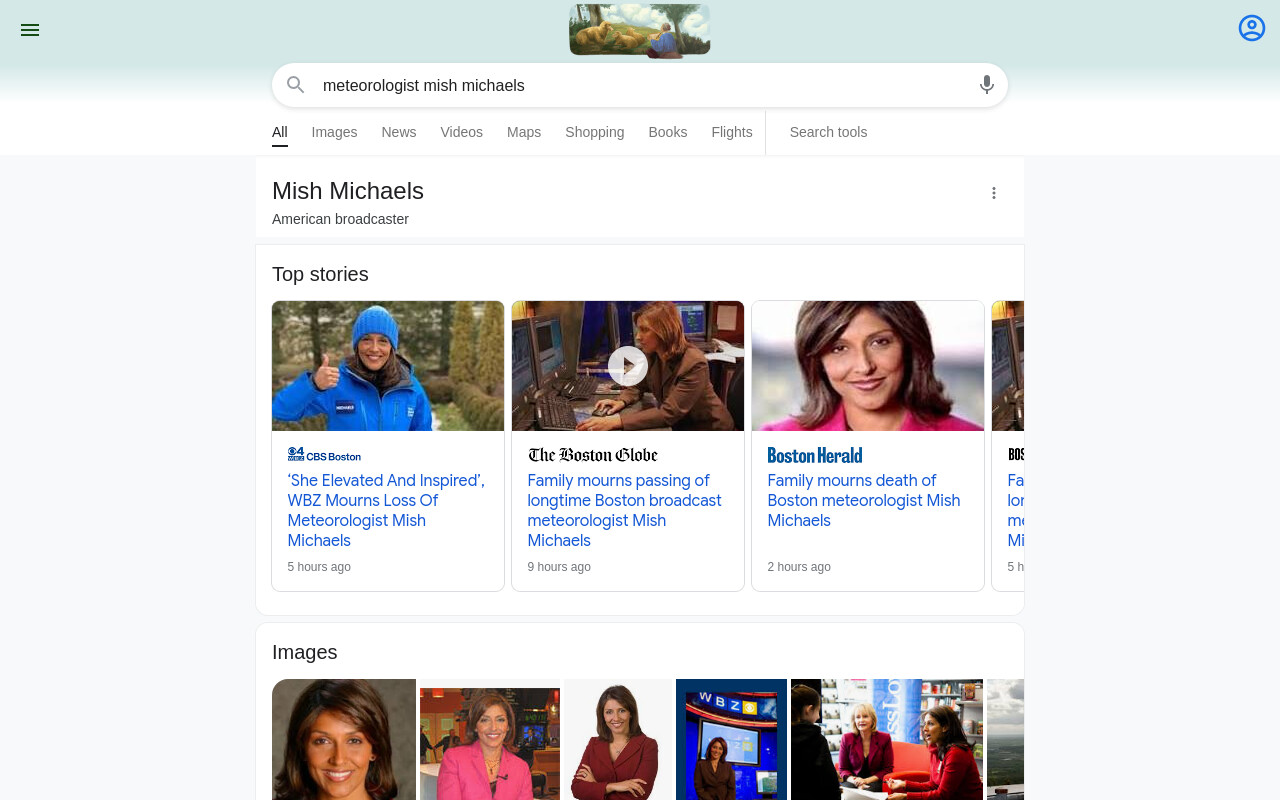Open Boston Herald 'Family mourns death' story
The width and height of the screenshot is (1280, 800).
point(865,500)
